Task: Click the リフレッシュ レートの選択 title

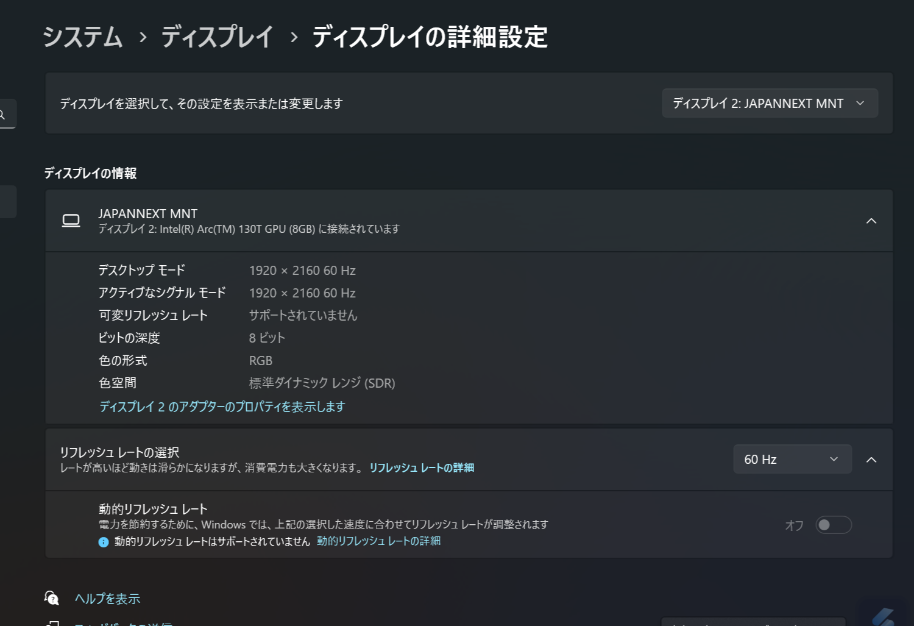Action: (x=119, y=452)
